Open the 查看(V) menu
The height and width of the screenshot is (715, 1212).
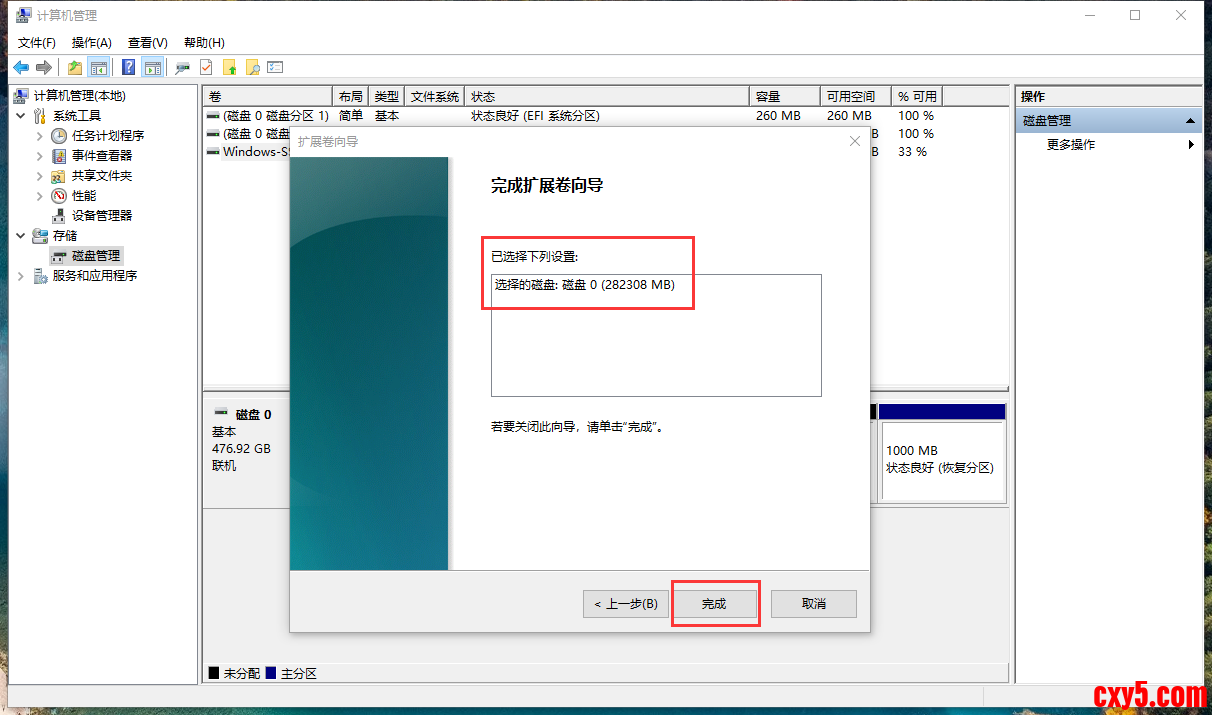[x=147, y=42]
